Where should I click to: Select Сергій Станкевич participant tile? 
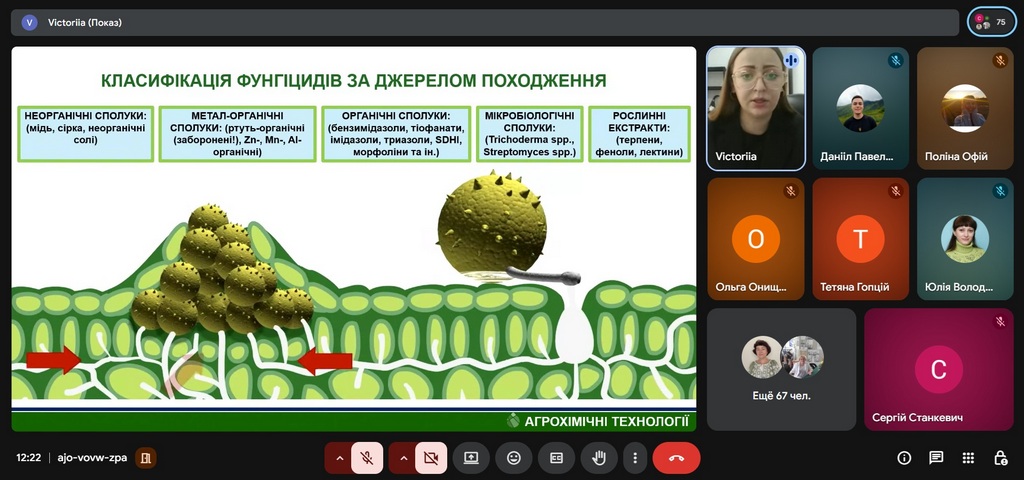[938, 368]
